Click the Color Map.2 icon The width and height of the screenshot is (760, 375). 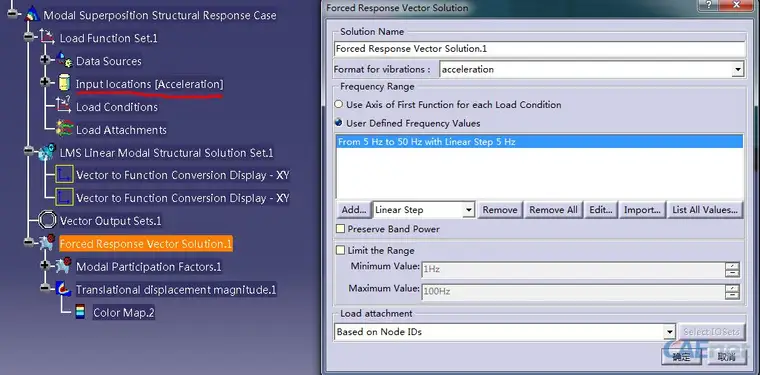(x=80, y=312)
